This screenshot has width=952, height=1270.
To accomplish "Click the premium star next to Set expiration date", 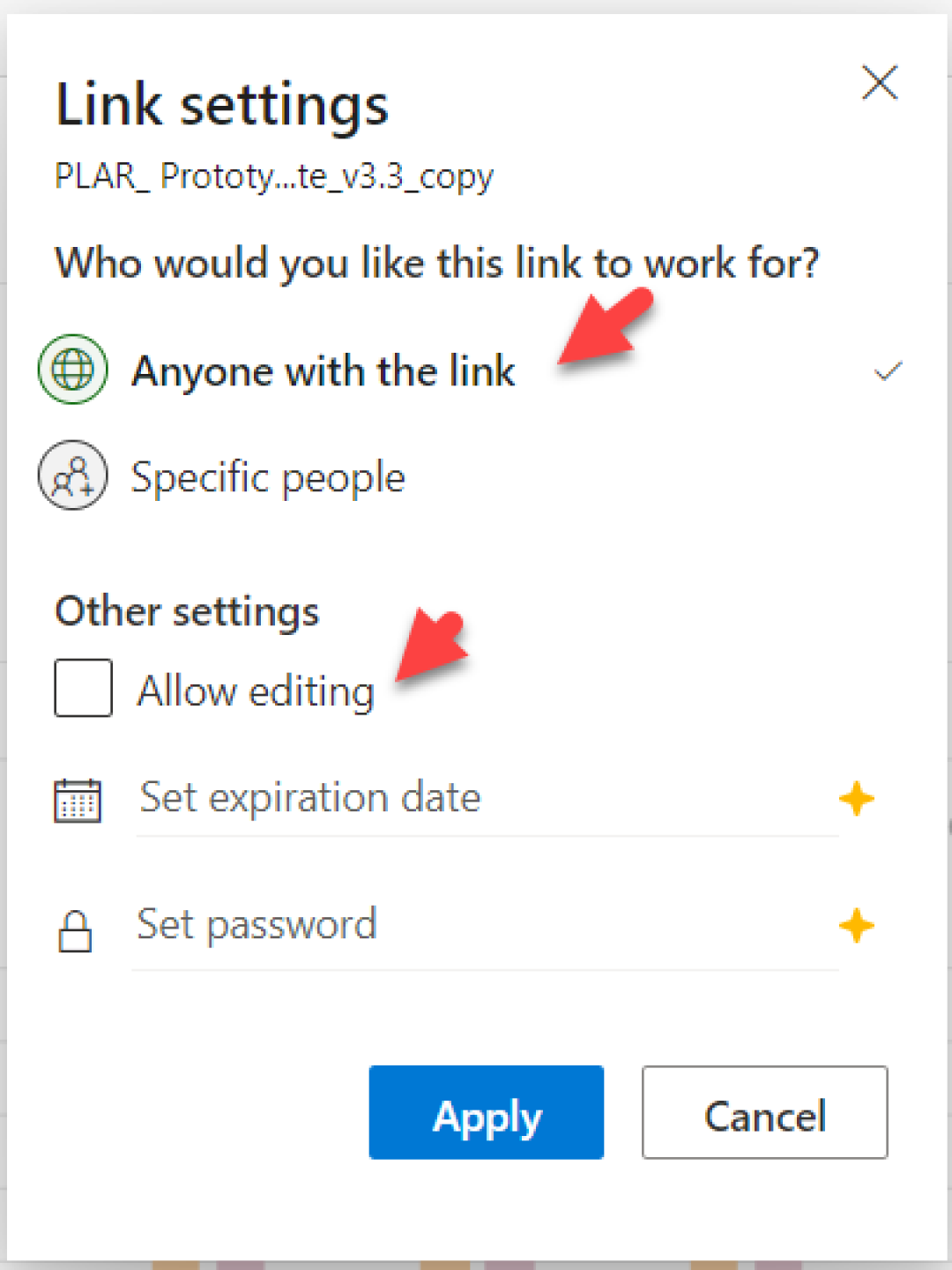I will tap(855, 799).
